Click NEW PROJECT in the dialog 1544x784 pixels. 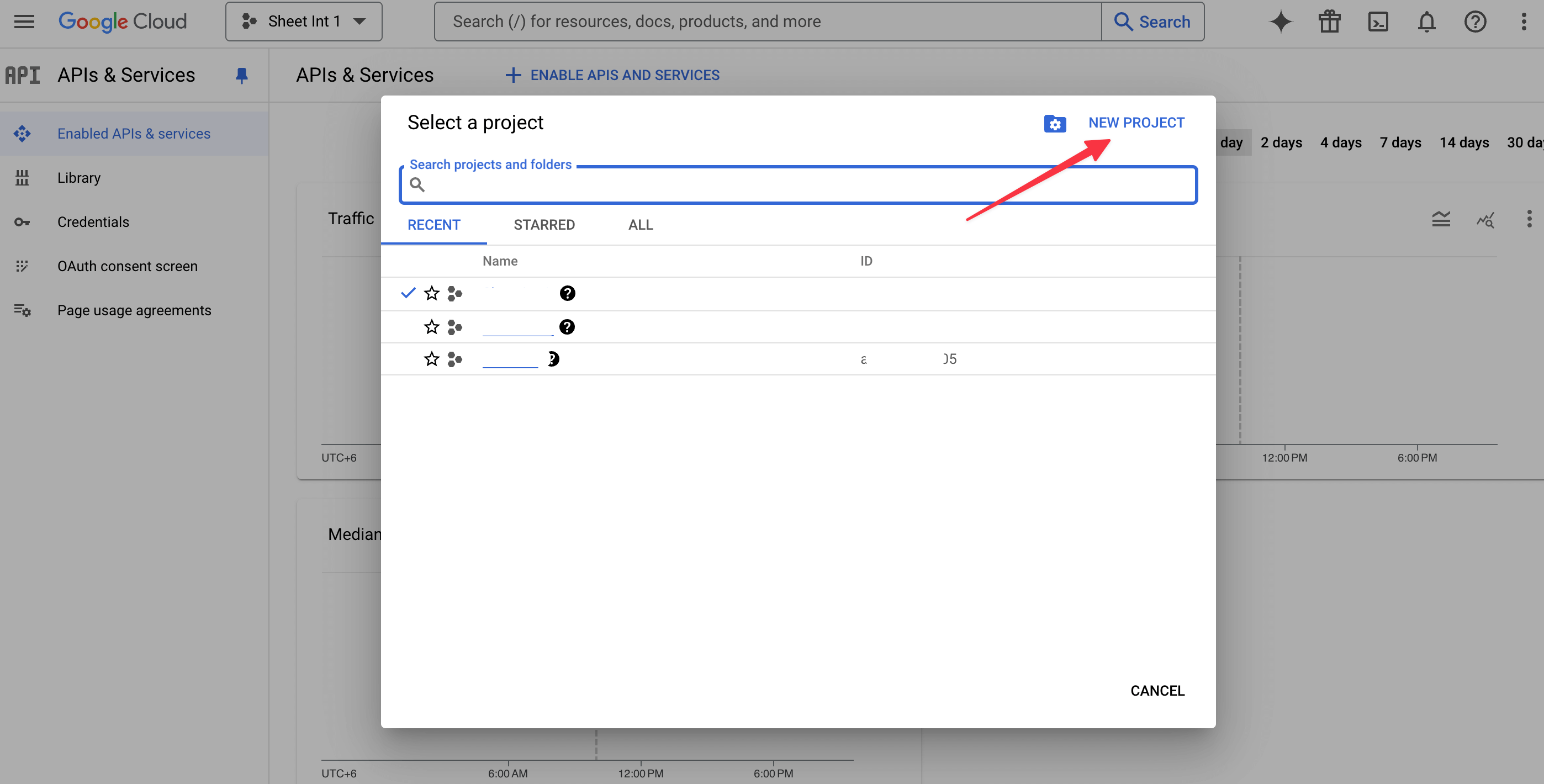[1136, 123]
